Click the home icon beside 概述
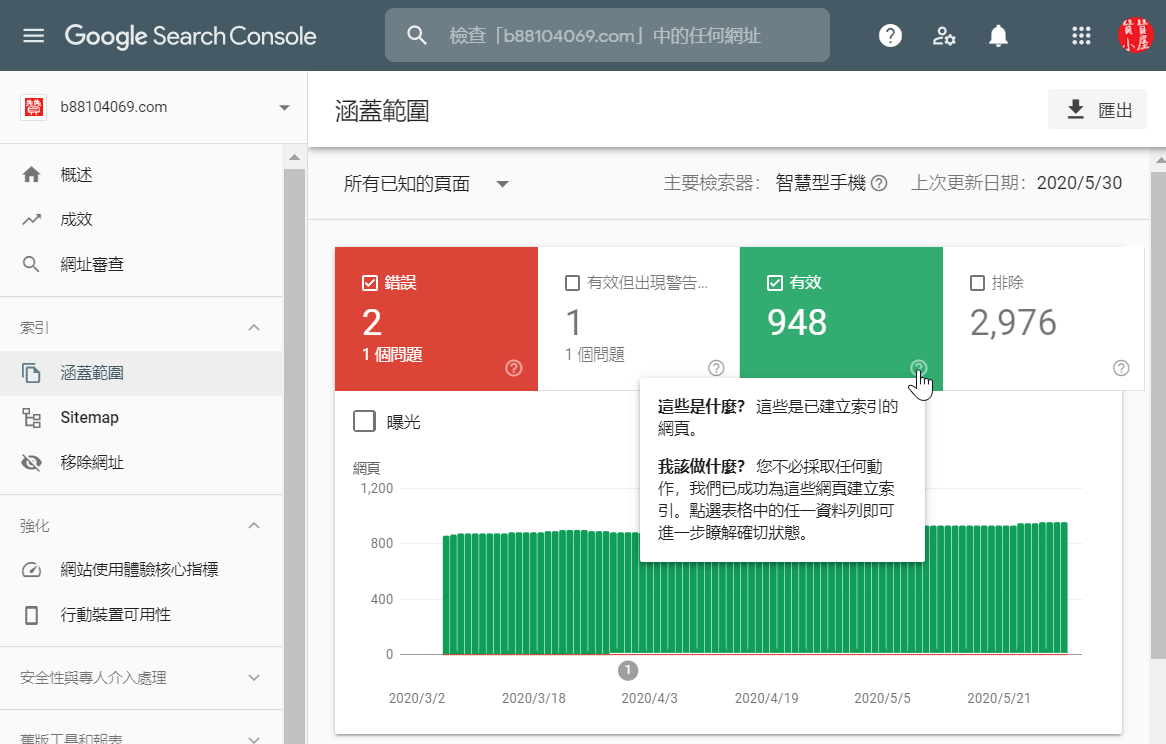This screenshot has width=1166, height=744. tap(31, 175)
